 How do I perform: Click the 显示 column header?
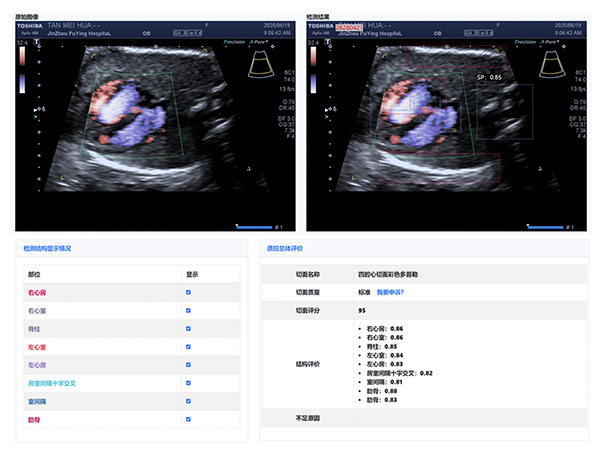(x=192, y=274)
